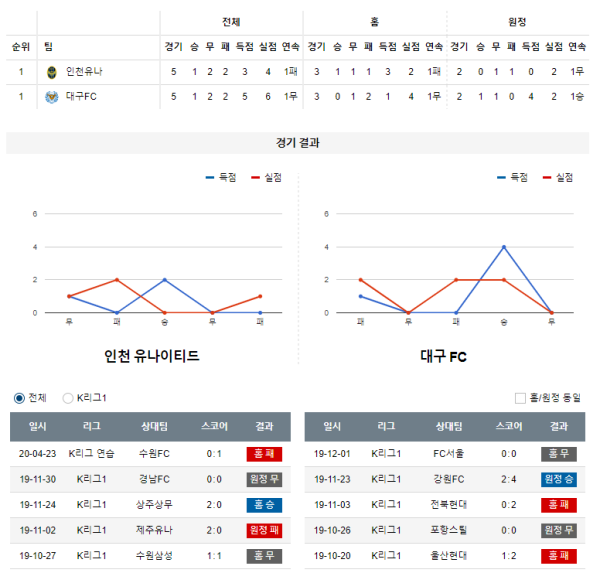Click the 전북현대 opponent name
This screenshot has height=573, width=600.
(x=448, y=505)
